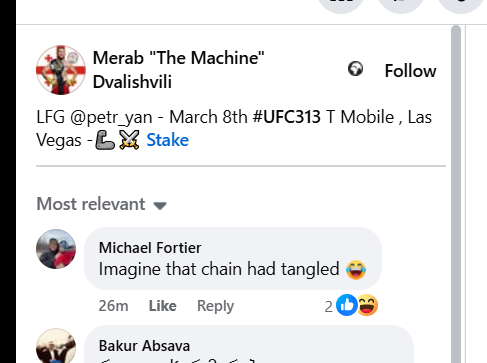Open Michael Fortier's avatar
The width and height of the screenshot is (487, 363).
tap(56, 249)
